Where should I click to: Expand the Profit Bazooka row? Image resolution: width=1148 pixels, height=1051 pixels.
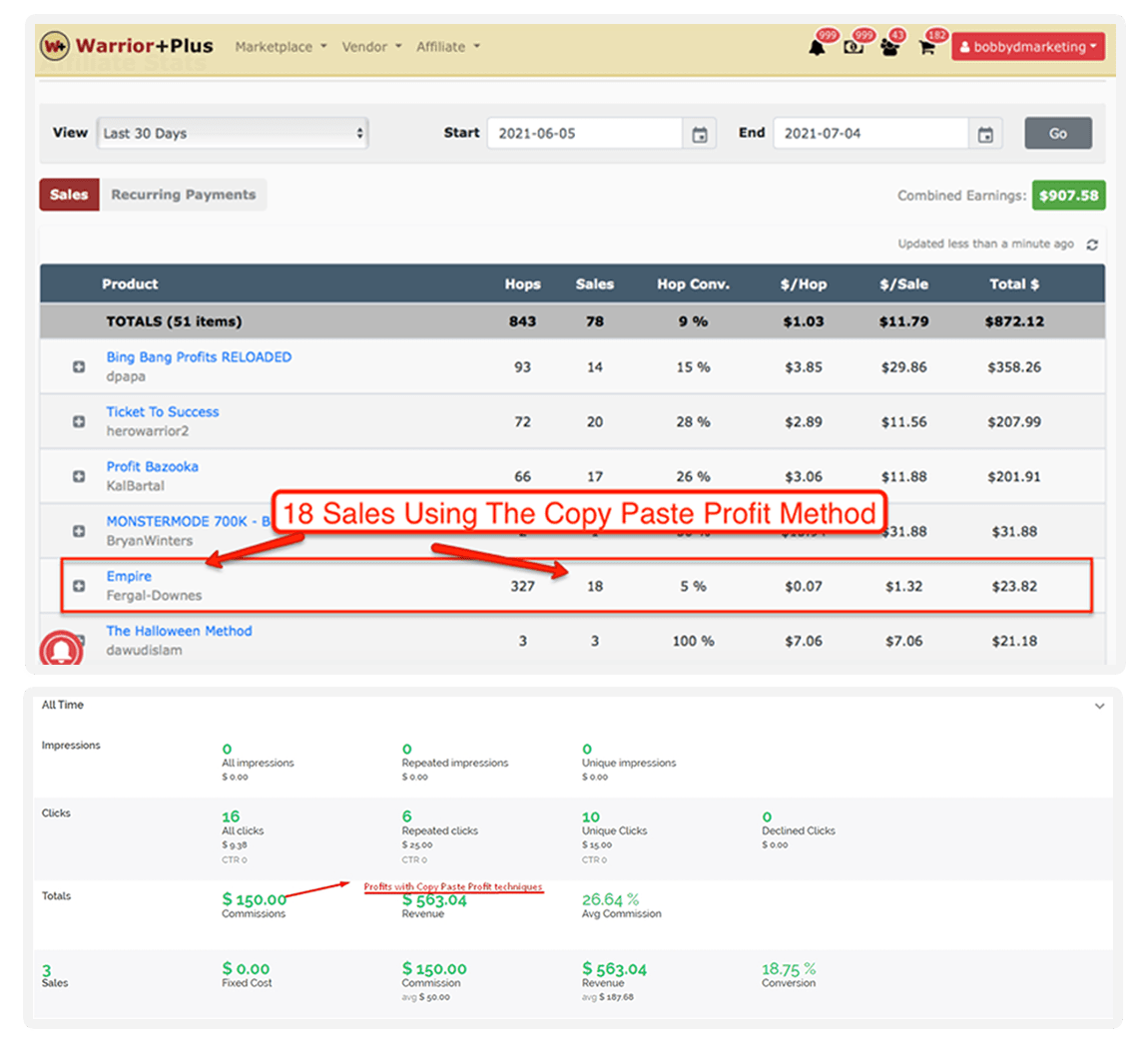(79, 476)
